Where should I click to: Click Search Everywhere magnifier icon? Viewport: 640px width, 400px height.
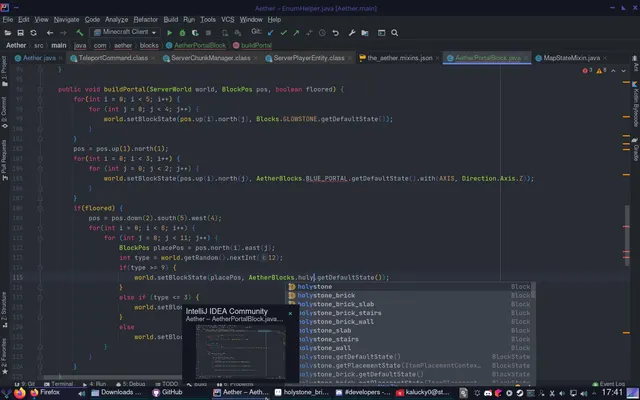click(394, 33)
